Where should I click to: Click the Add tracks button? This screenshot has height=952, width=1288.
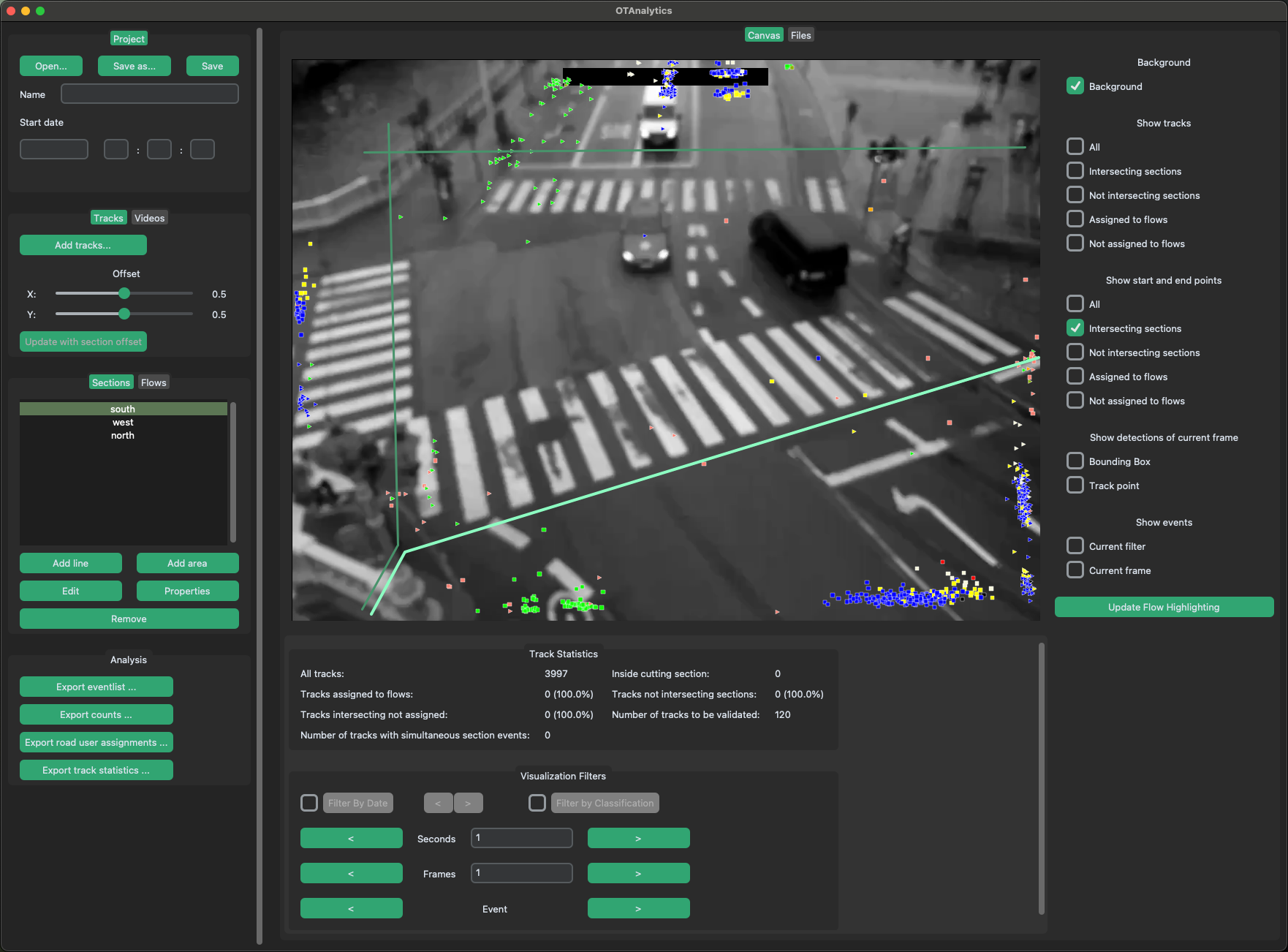coord(83,245)
